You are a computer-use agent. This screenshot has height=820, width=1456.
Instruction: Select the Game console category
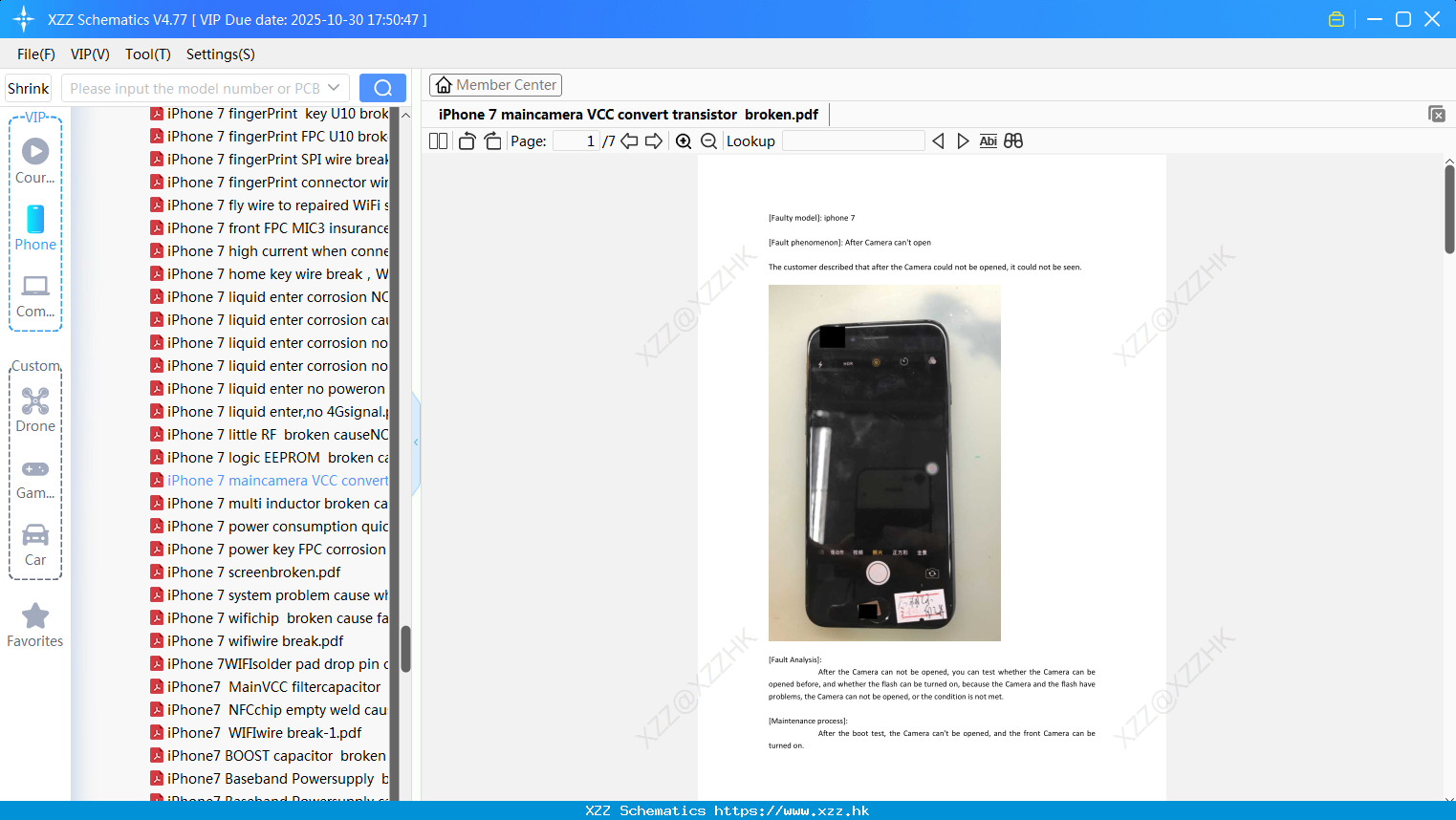tap(35, 478)
